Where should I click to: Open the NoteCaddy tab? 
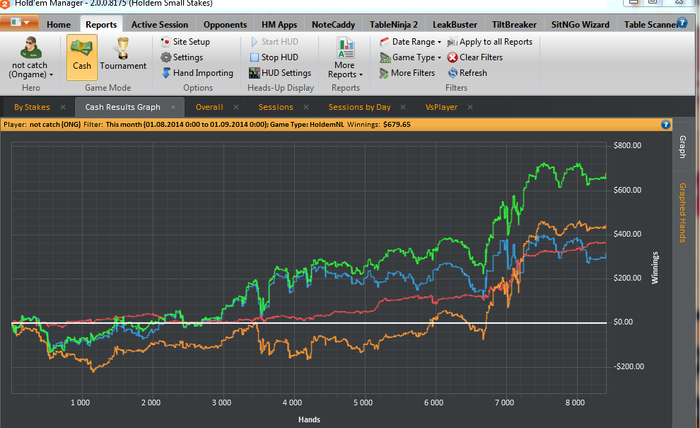(x=333, y=25)
